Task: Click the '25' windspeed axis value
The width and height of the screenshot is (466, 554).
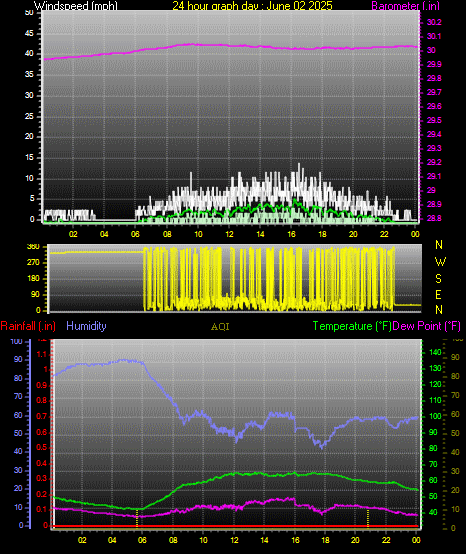Action: 29,116
